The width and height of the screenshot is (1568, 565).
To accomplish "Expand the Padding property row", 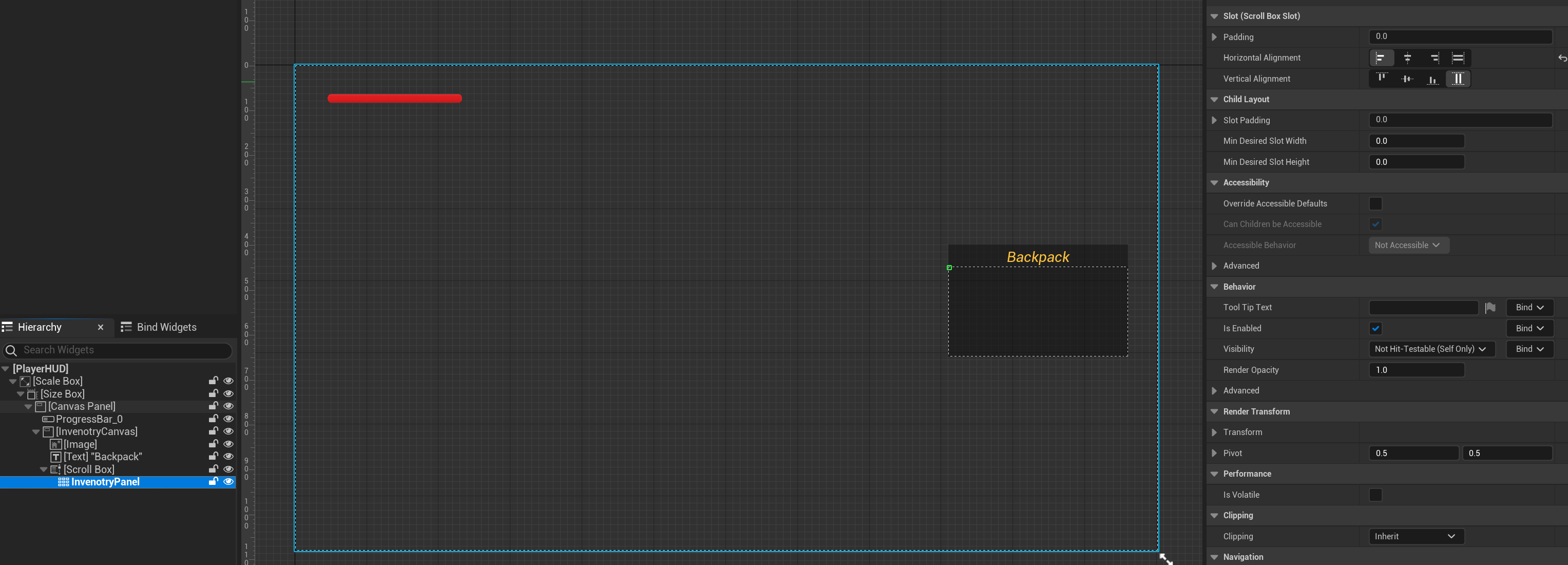I will pyautogui.click(x=1214, y=37).
